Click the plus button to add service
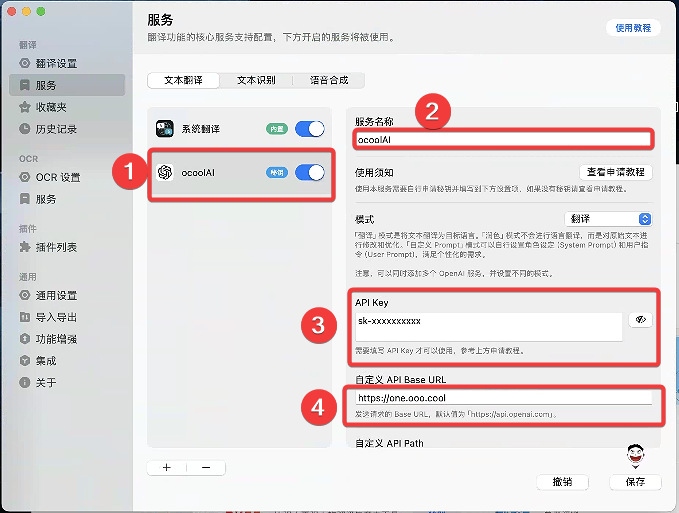Image resolution: width=679 pixels, height=513 pixels. tap(166, 467)
